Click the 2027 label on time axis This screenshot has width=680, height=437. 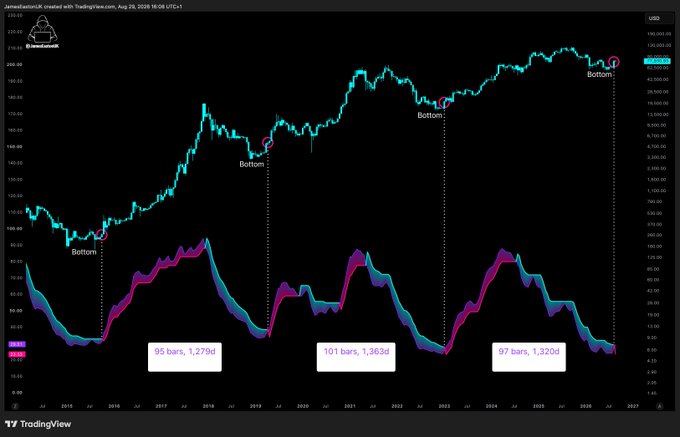tap(633, 406)
